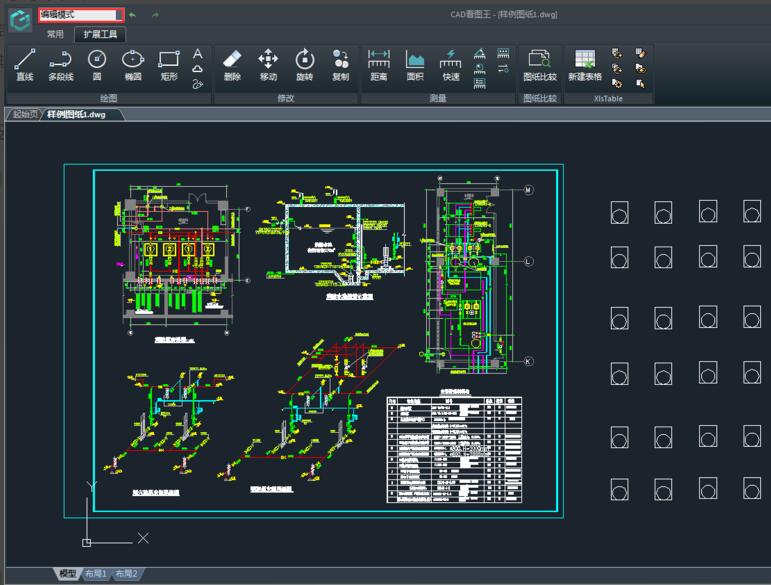This screenshot has height=585, width=771.
Task: Go to the 起始页 document tab
Action: click(24, 114)
